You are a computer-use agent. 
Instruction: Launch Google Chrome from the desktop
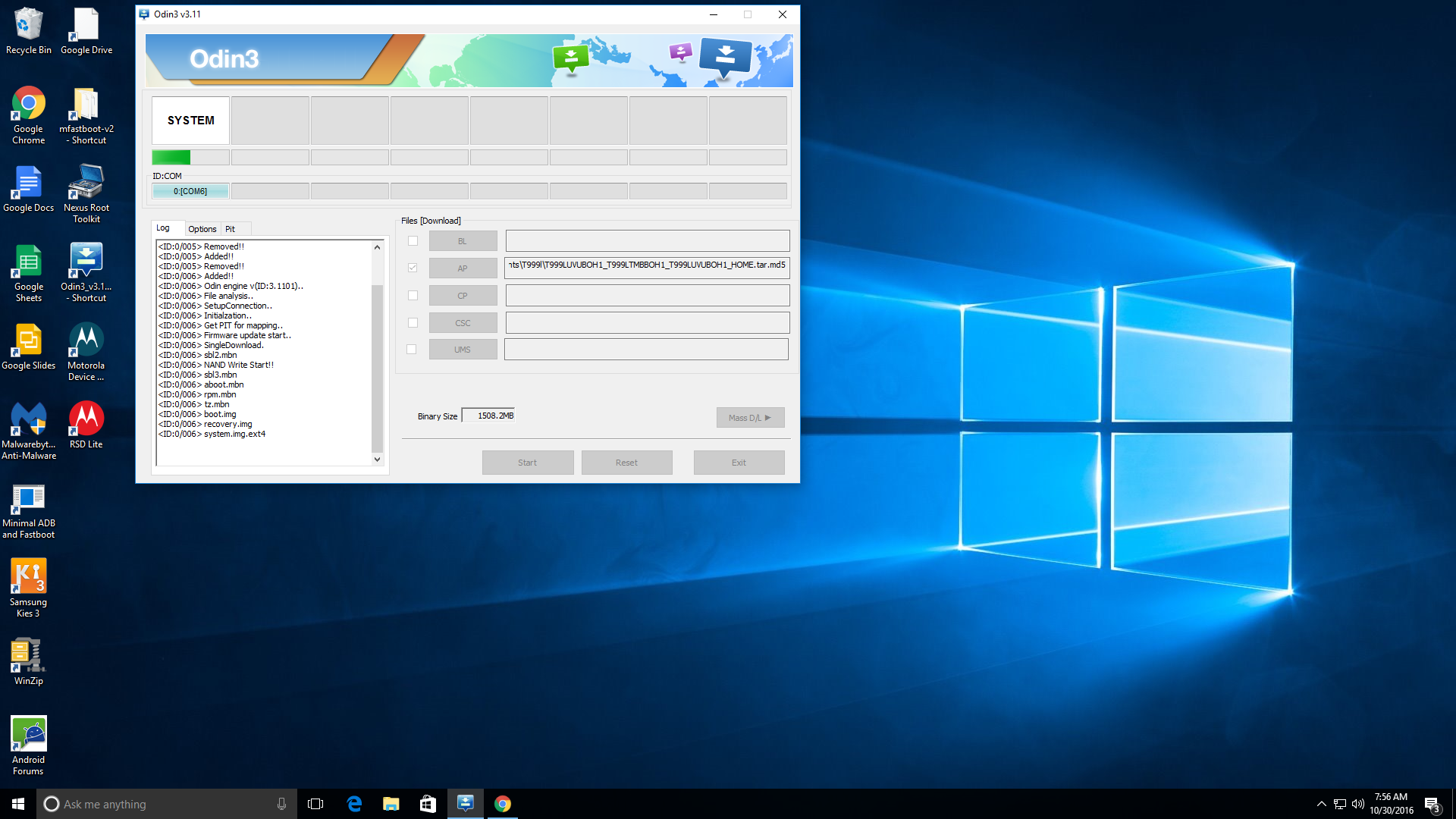[28, 115]
